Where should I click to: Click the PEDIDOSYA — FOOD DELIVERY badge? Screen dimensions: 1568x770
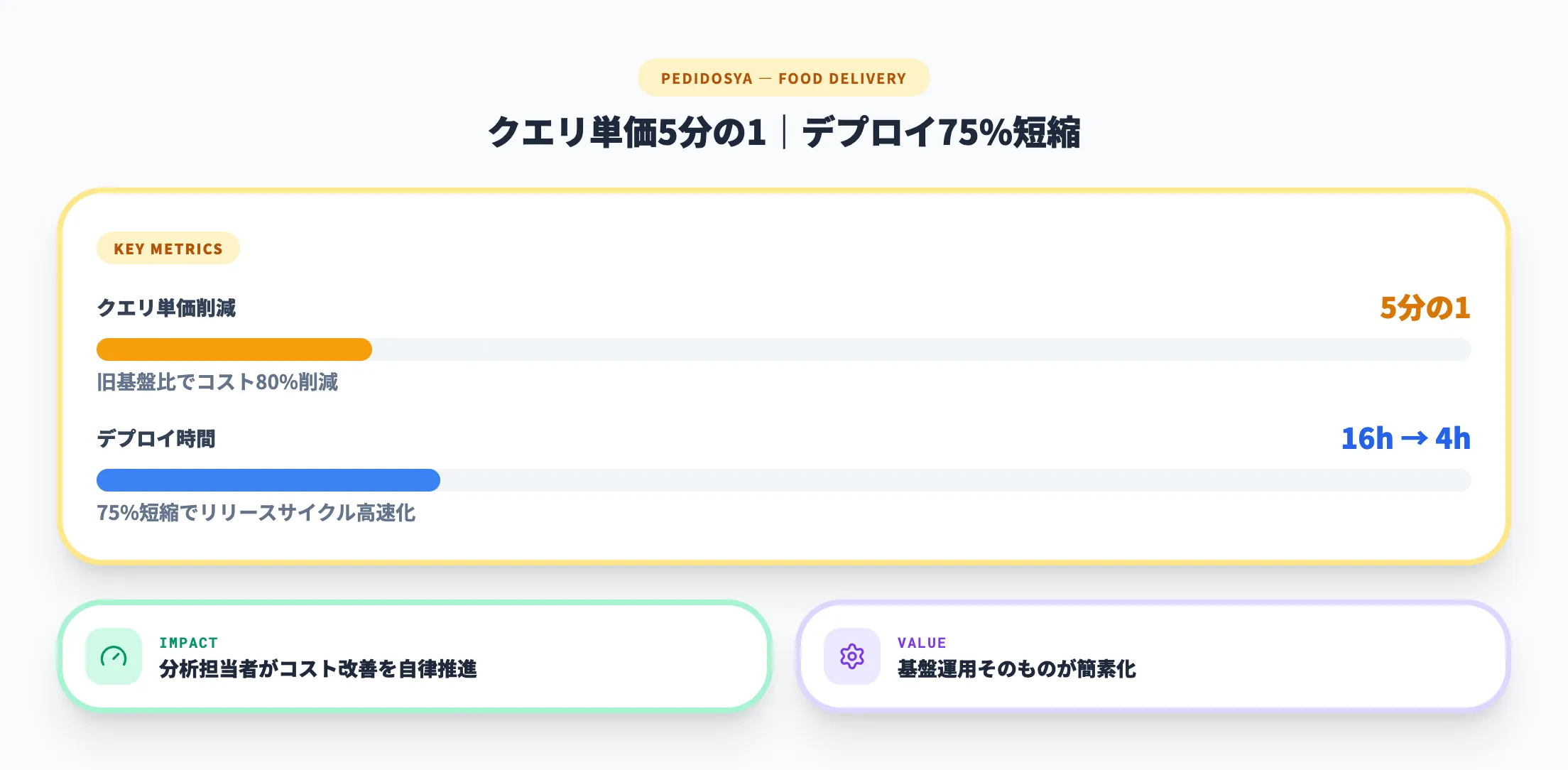point(783,78)
